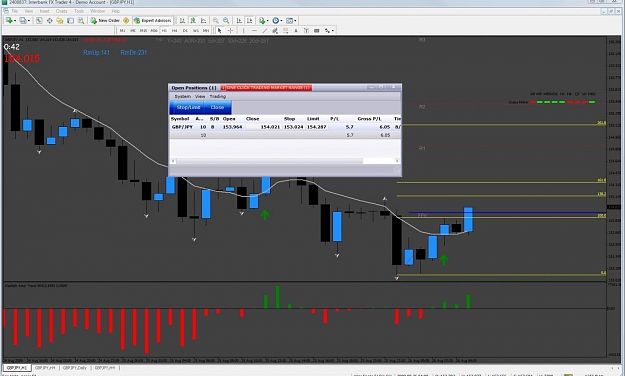Click the Gross P/L column header
The height and width of the screenshot is (376, 625).
pyautogui.click(x=368, y=119)
